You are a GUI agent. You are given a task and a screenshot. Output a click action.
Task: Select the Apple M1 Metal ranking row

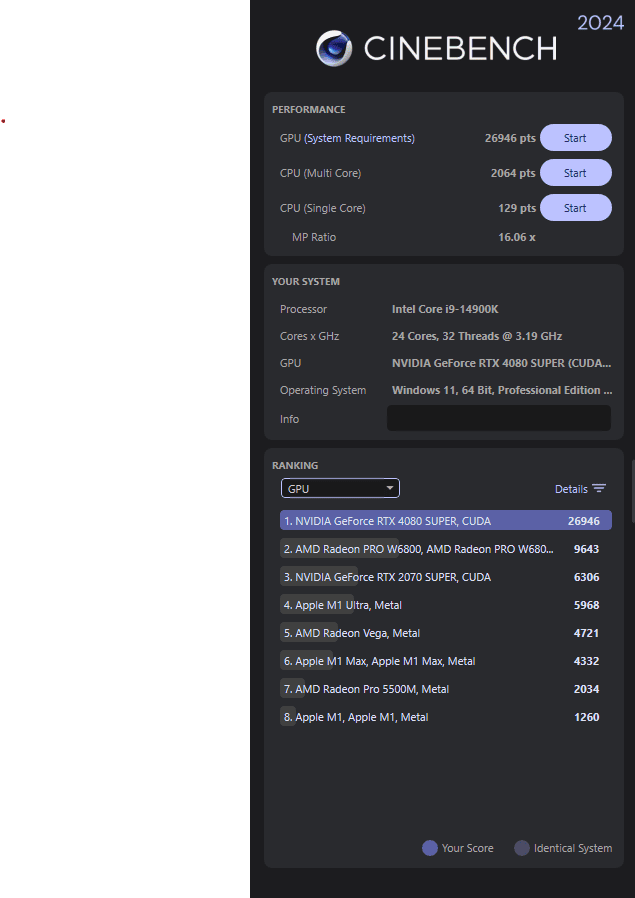click(x=446, y=717)
